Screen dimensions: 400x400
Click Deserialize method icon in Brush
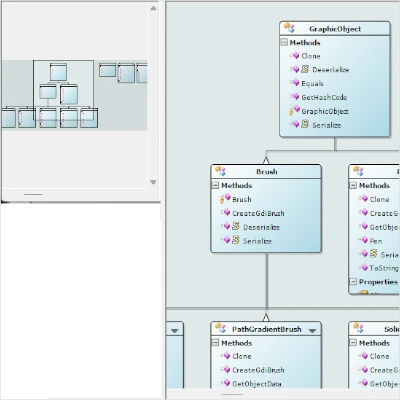(230, 227)
